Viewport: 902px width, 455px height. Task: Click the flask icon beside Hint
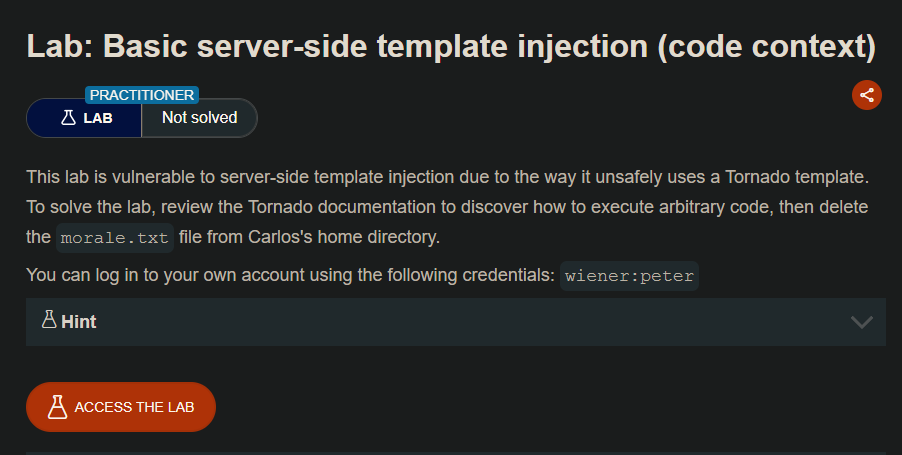tap(48, 321)
